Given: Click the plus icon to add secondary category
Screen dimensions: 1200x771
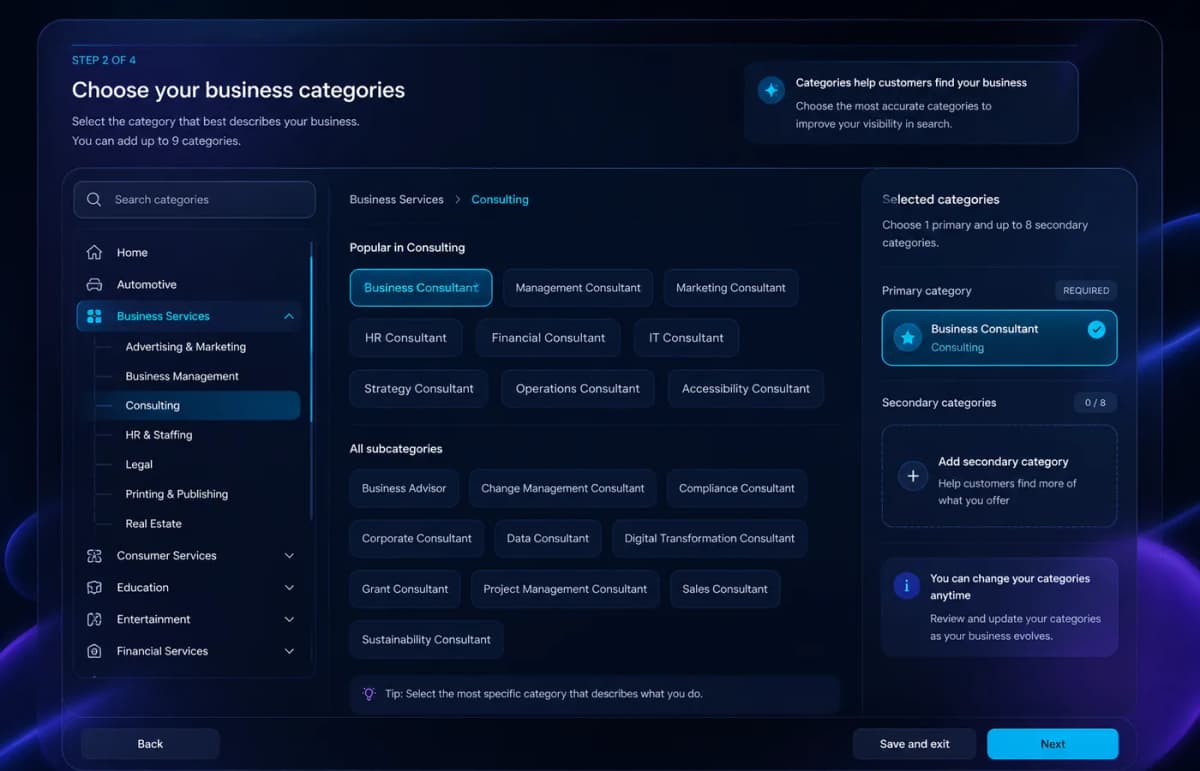Looking at the screenshot, I should click(x=913, y=476).
